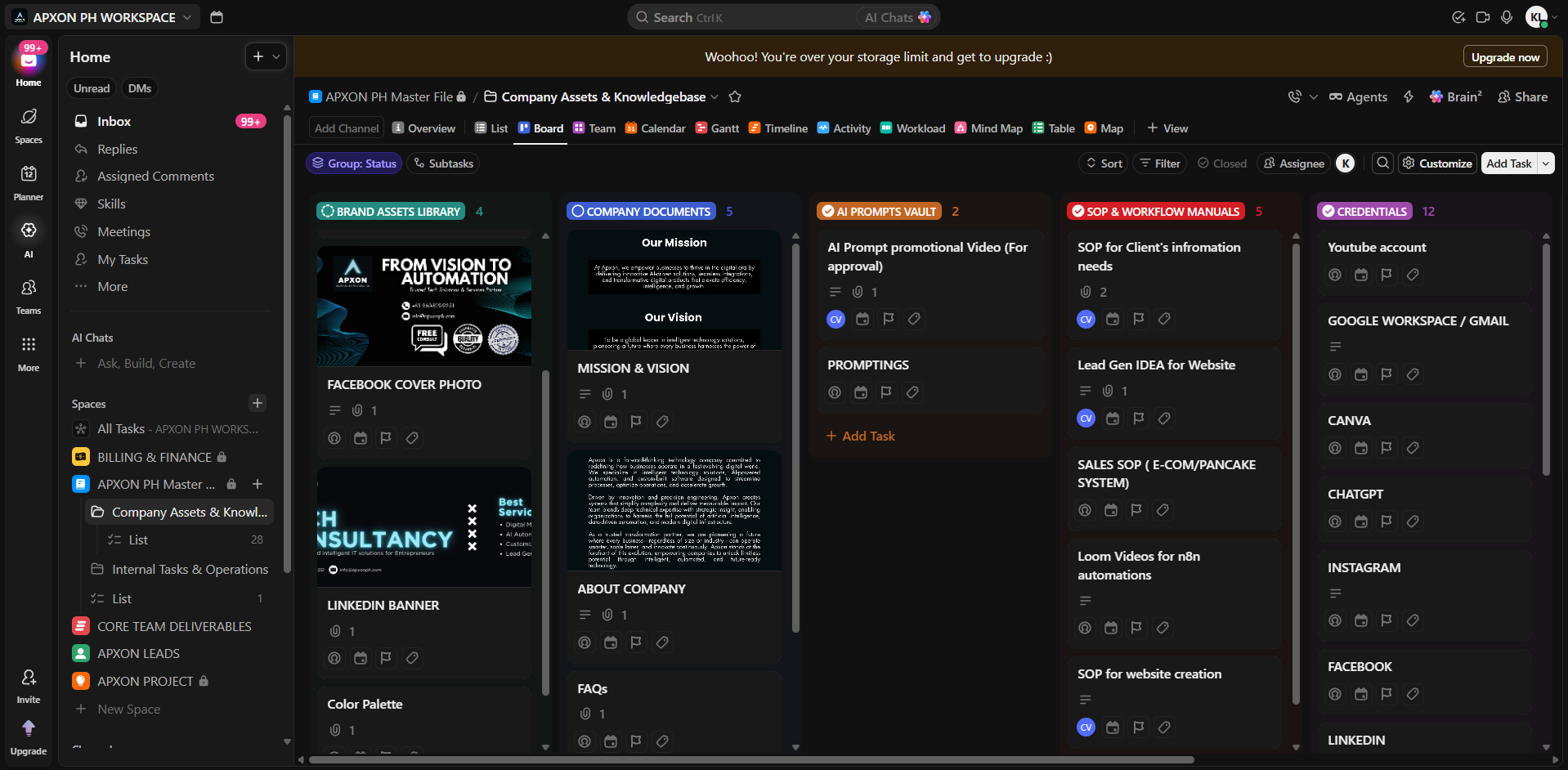
Task: Click the video clip icon in top bar
Action: 1483,17
